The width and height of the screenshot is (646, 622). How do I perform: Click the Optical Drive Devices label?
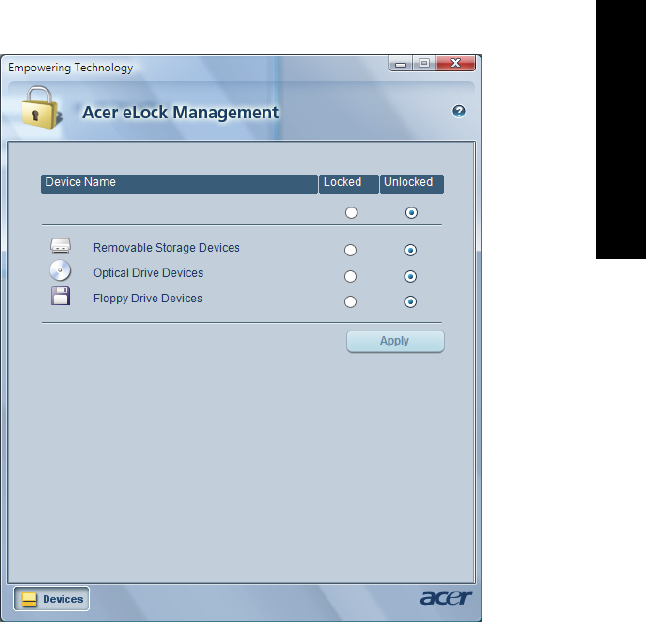click(148, 273)
